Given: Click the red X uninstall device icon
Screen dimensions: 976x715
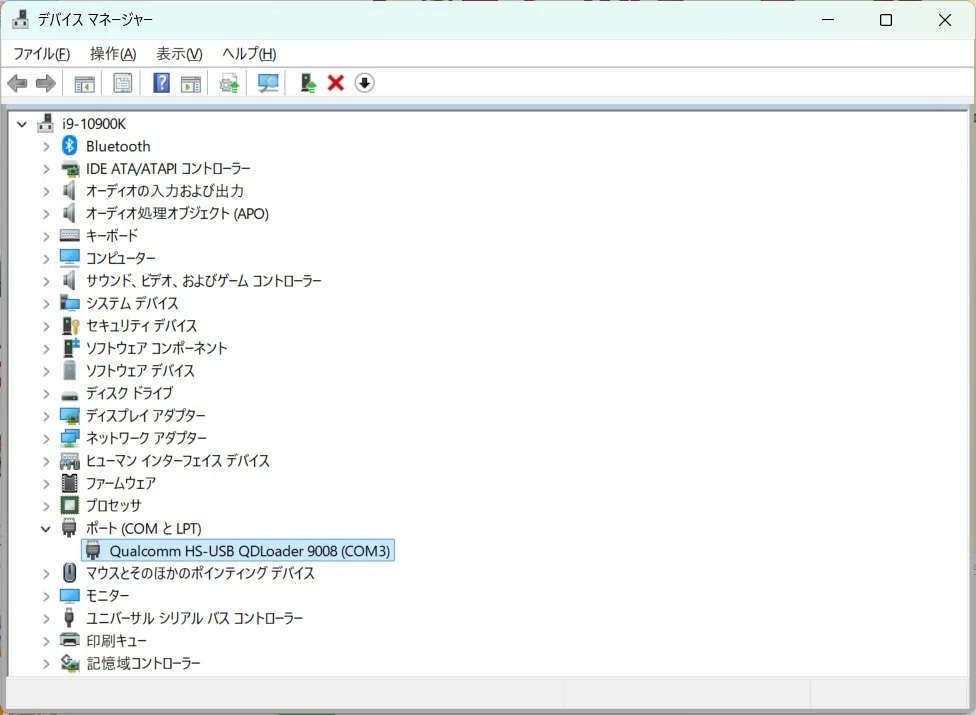Looking at the screenshot, I should (336, 83).
